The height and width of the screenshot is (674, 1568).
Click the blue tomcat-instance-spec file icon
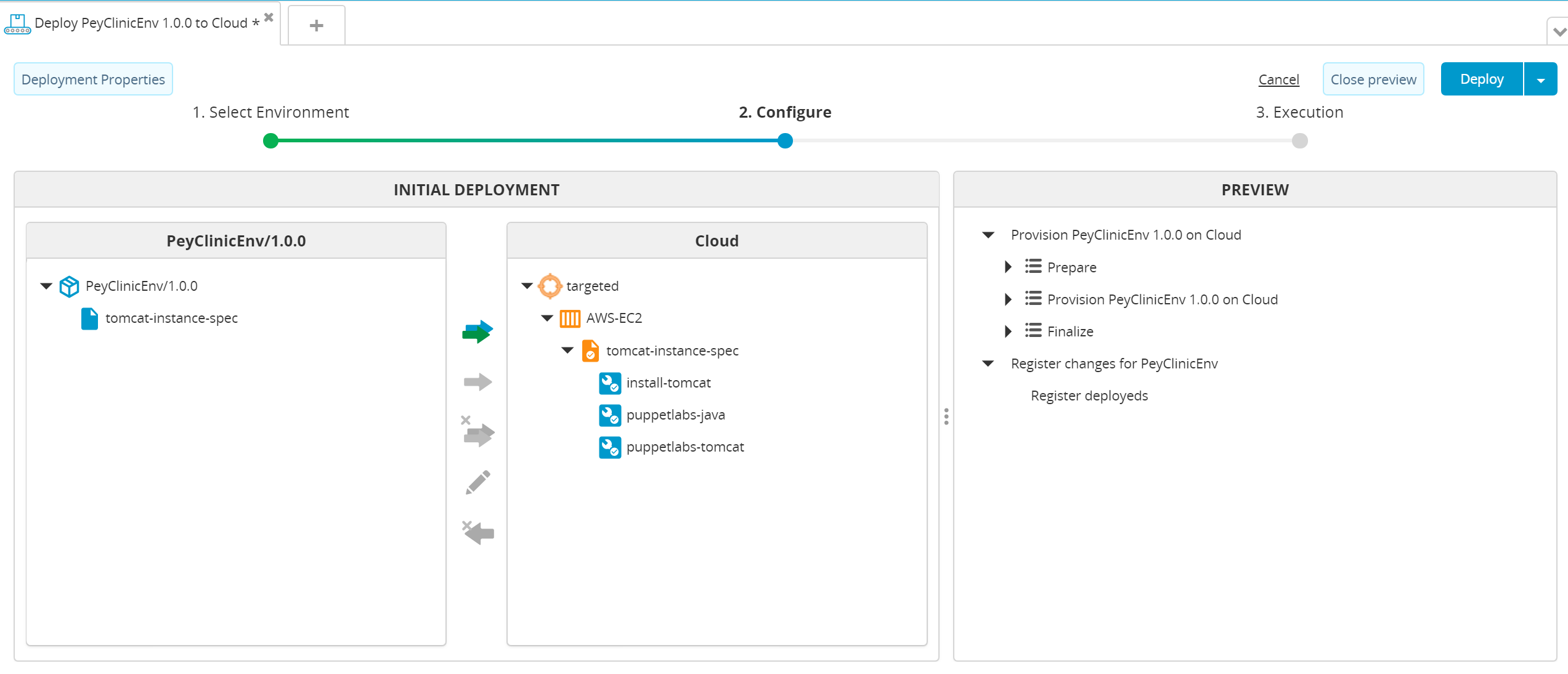[90, 319]
